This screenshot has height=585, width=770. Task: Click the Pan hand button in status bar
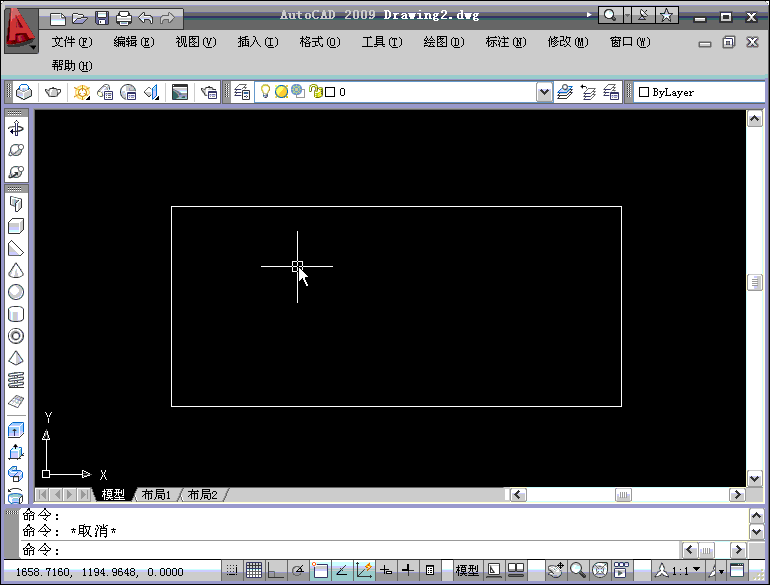(x=555, y=570)
